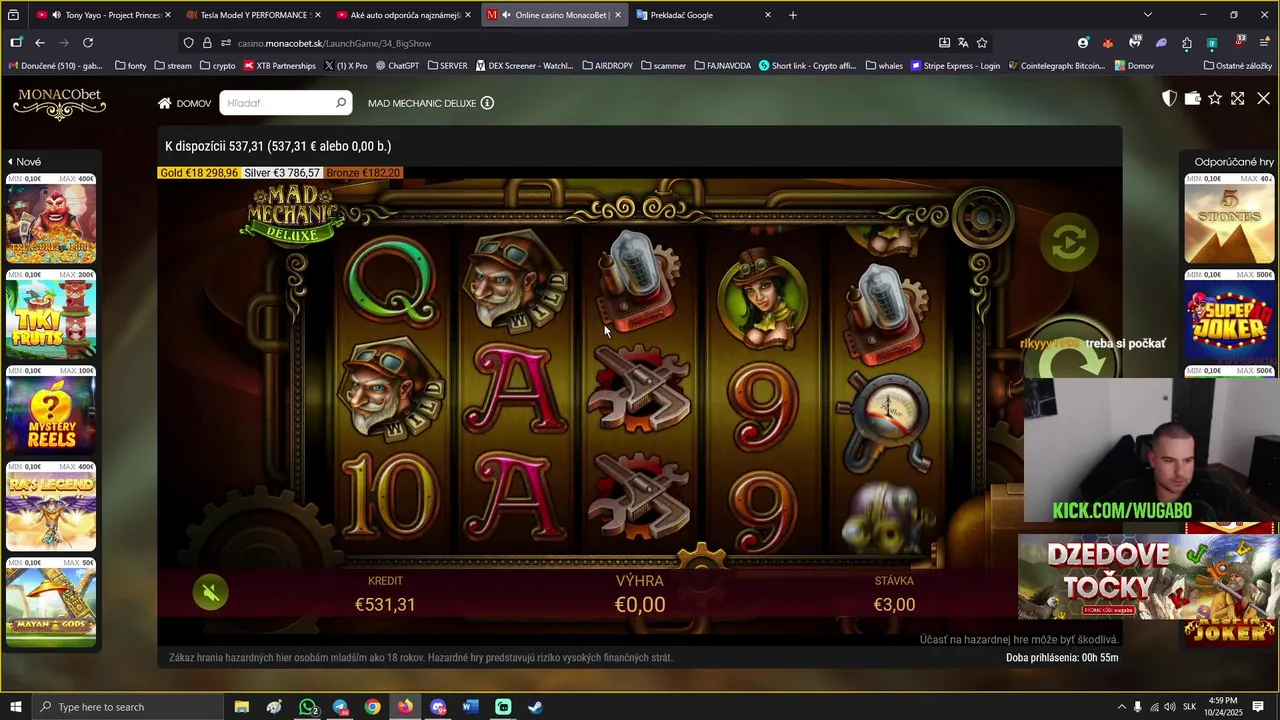Viewport: 1280px width, 720px height.
Task: Open the XTB Partnerships bookmark
Action: coord(279,66)
